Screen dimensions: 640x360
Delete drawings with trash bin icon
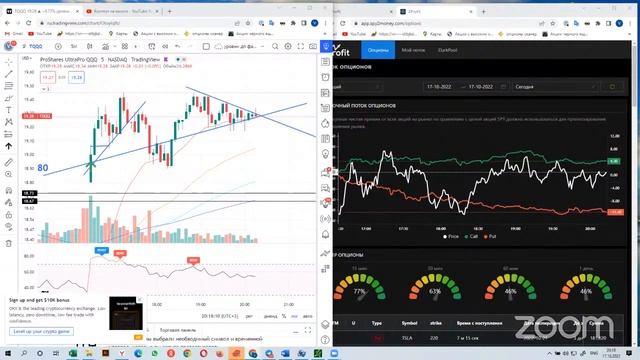9,243
